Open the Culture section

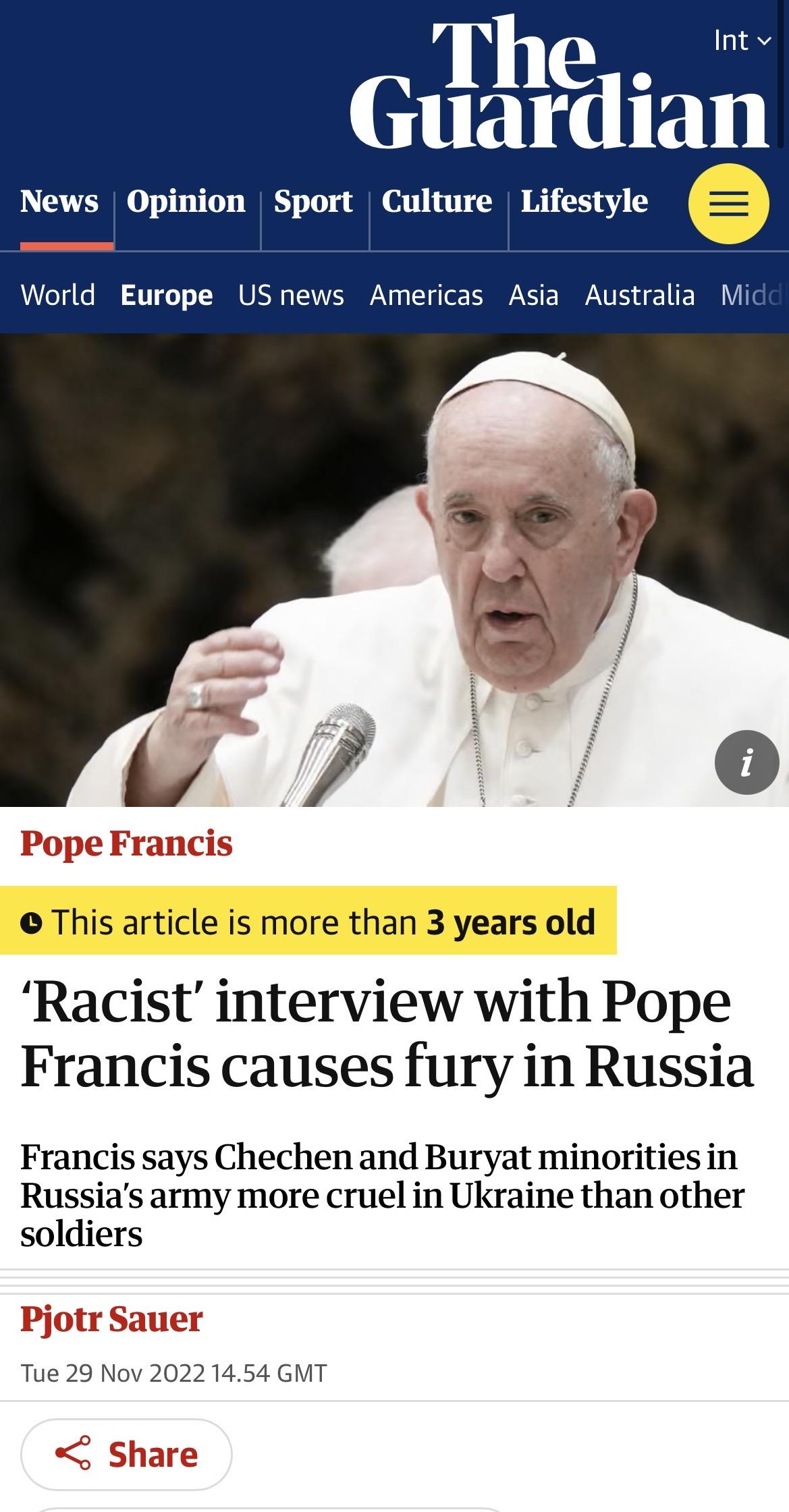click(437, 201)
